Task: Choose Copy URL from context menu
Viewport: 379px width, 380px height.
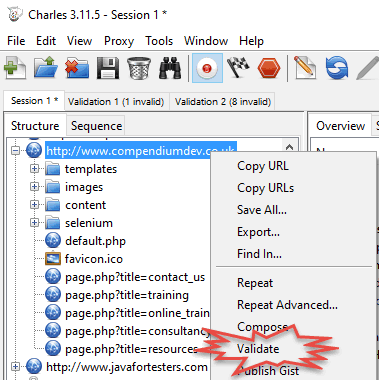Action: tap(263, 166)
